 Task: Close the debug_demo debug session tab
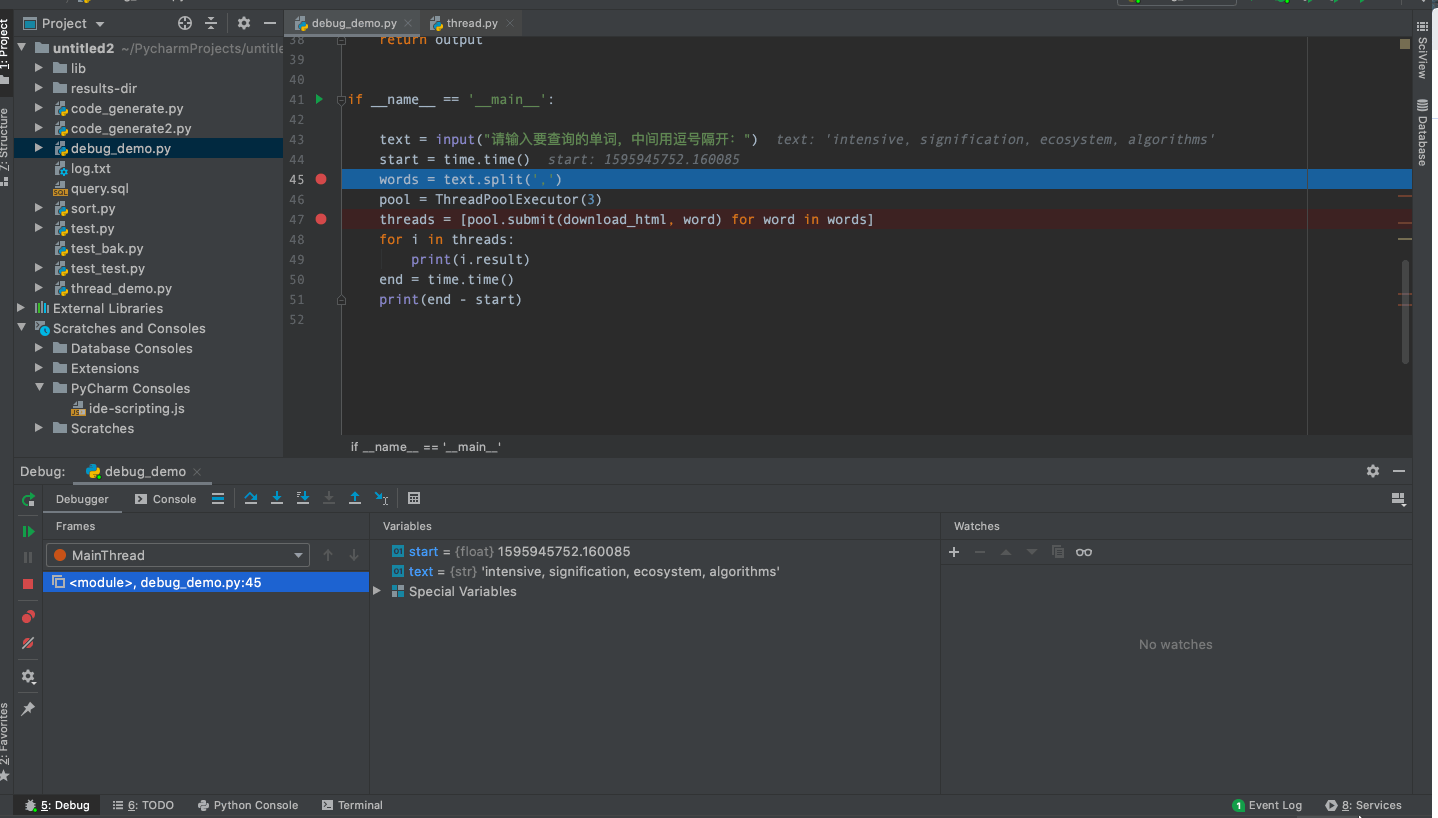point(197,472)
